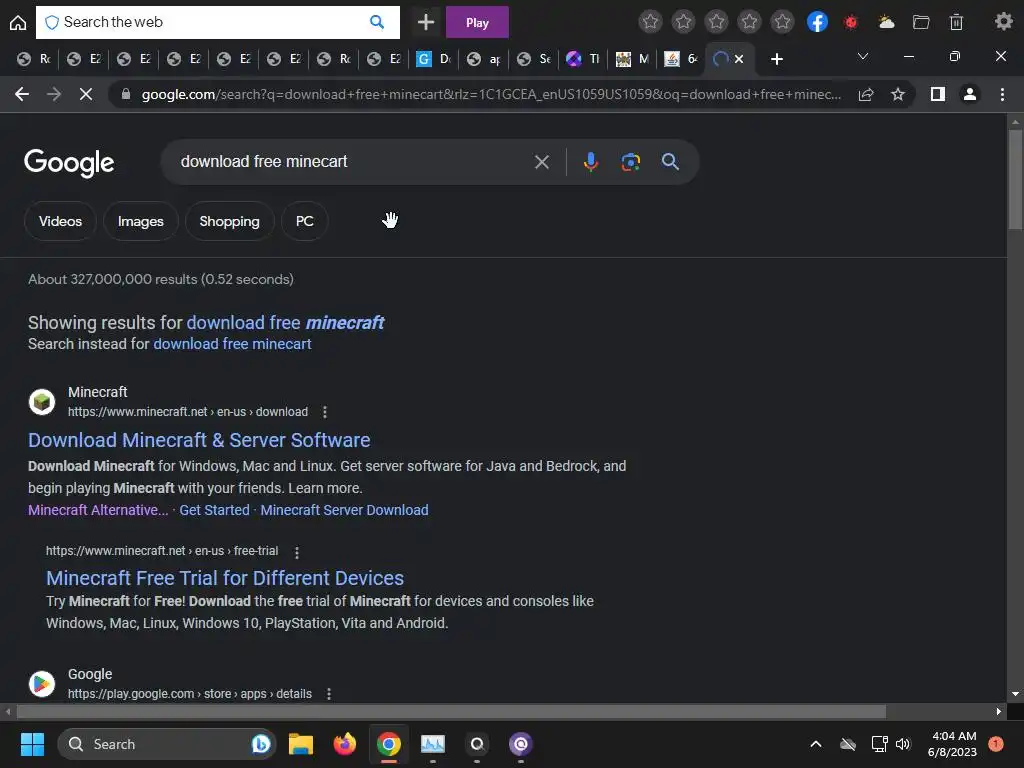The height and width of the screenshot is (768, 1024).
Task: Toggle the browser side panel
Action: pos(938,95)
